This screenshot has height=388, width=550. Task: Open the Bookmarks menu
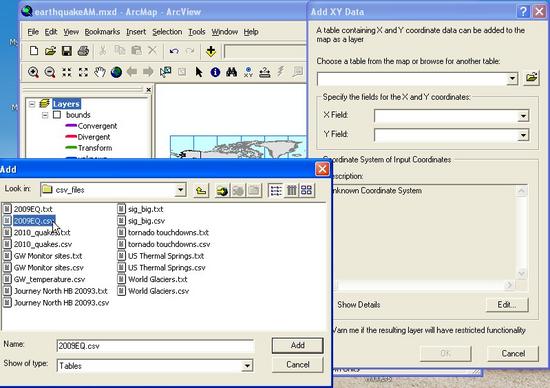102,32
